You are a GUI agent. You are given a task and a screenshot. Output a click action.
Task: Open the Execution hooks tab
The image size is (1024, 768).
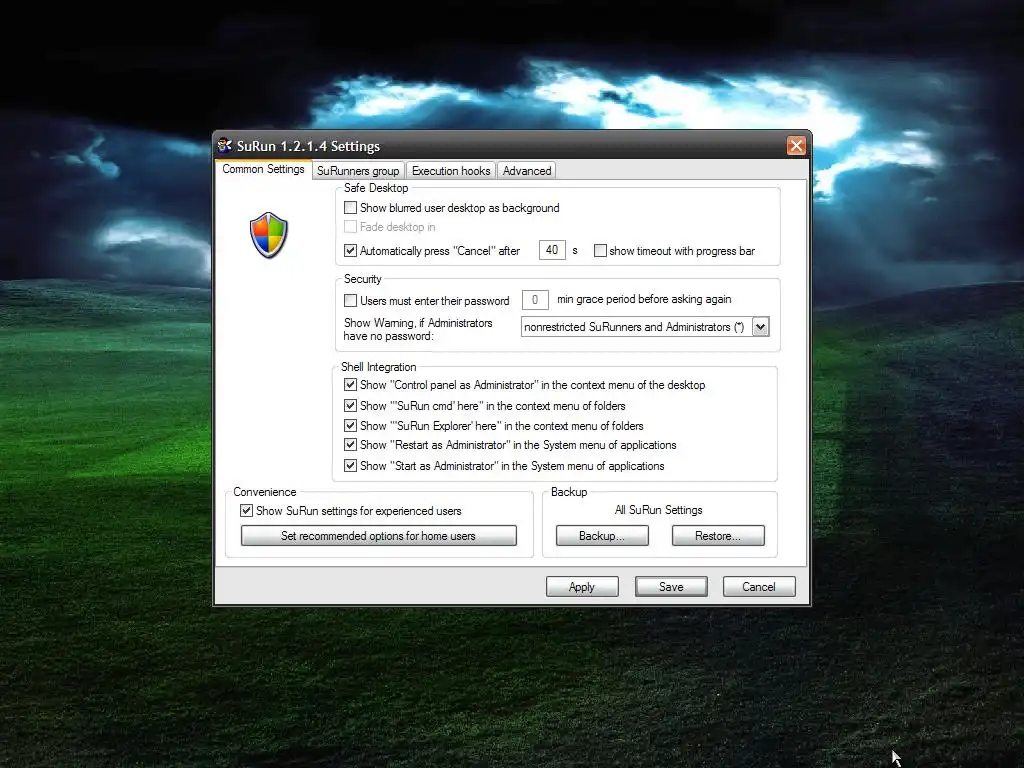[451, 170]
